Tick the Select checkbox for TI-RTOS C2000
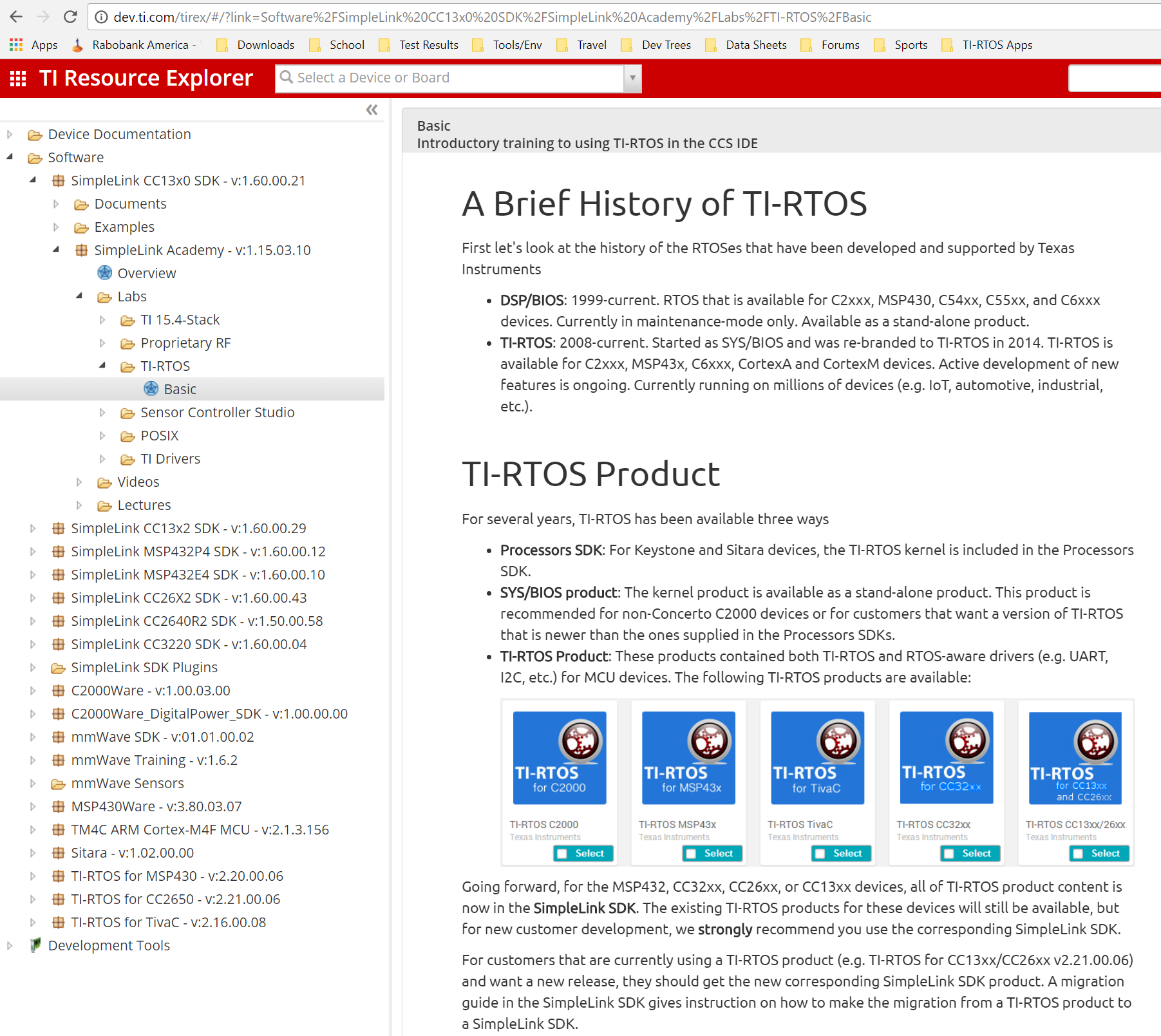The image size is (1161, 1036). click(562, 854)
